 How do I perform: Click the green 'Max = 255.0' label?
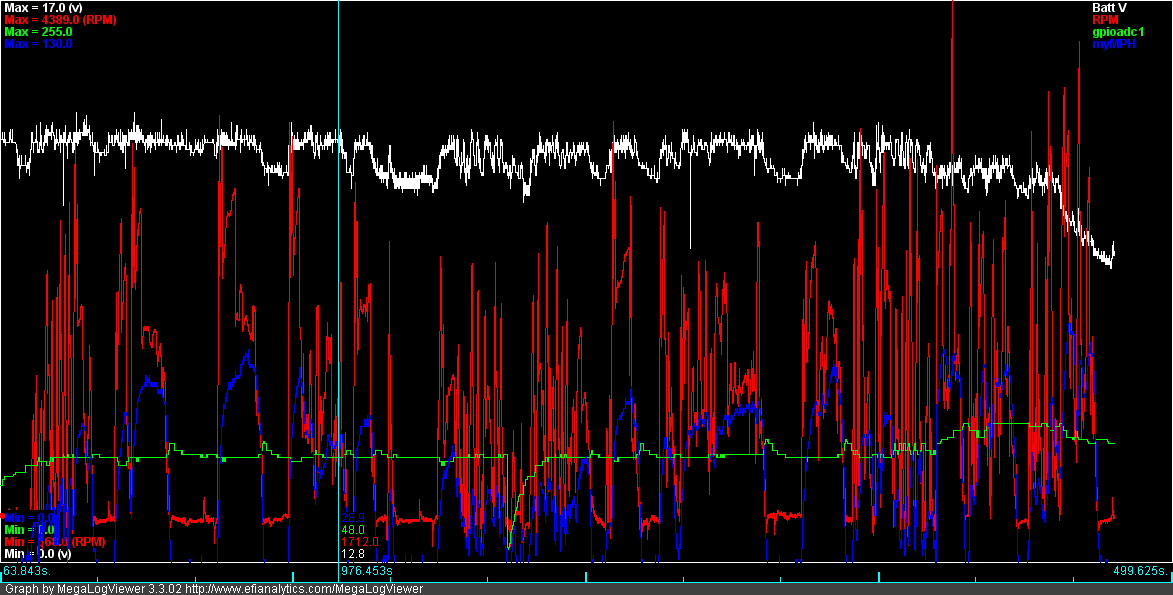click(36, 31)
